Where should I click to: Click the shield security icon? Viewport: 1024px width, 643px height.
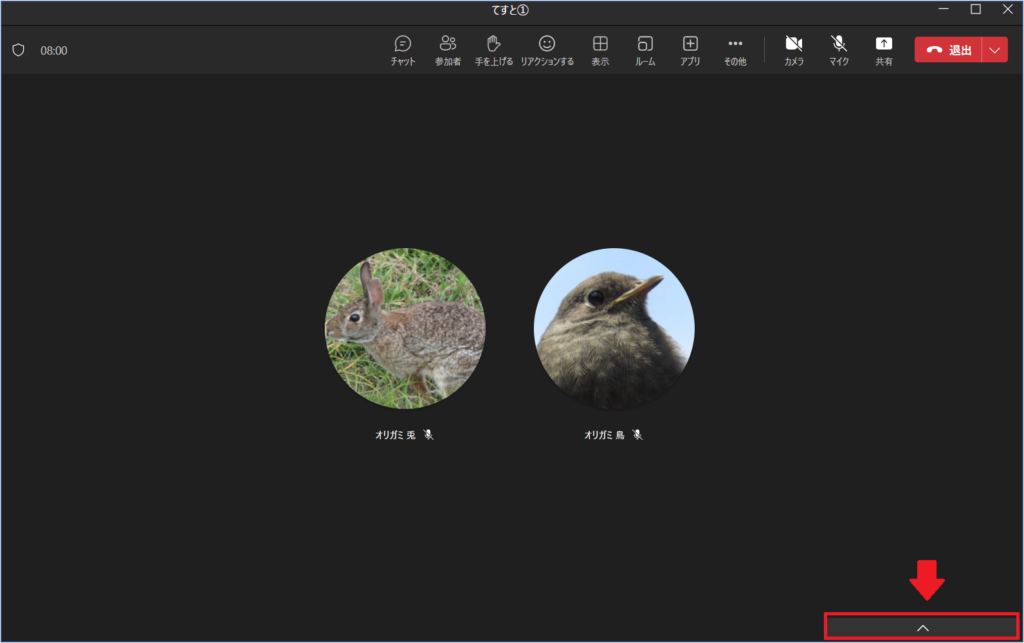[x=18, y=50]
